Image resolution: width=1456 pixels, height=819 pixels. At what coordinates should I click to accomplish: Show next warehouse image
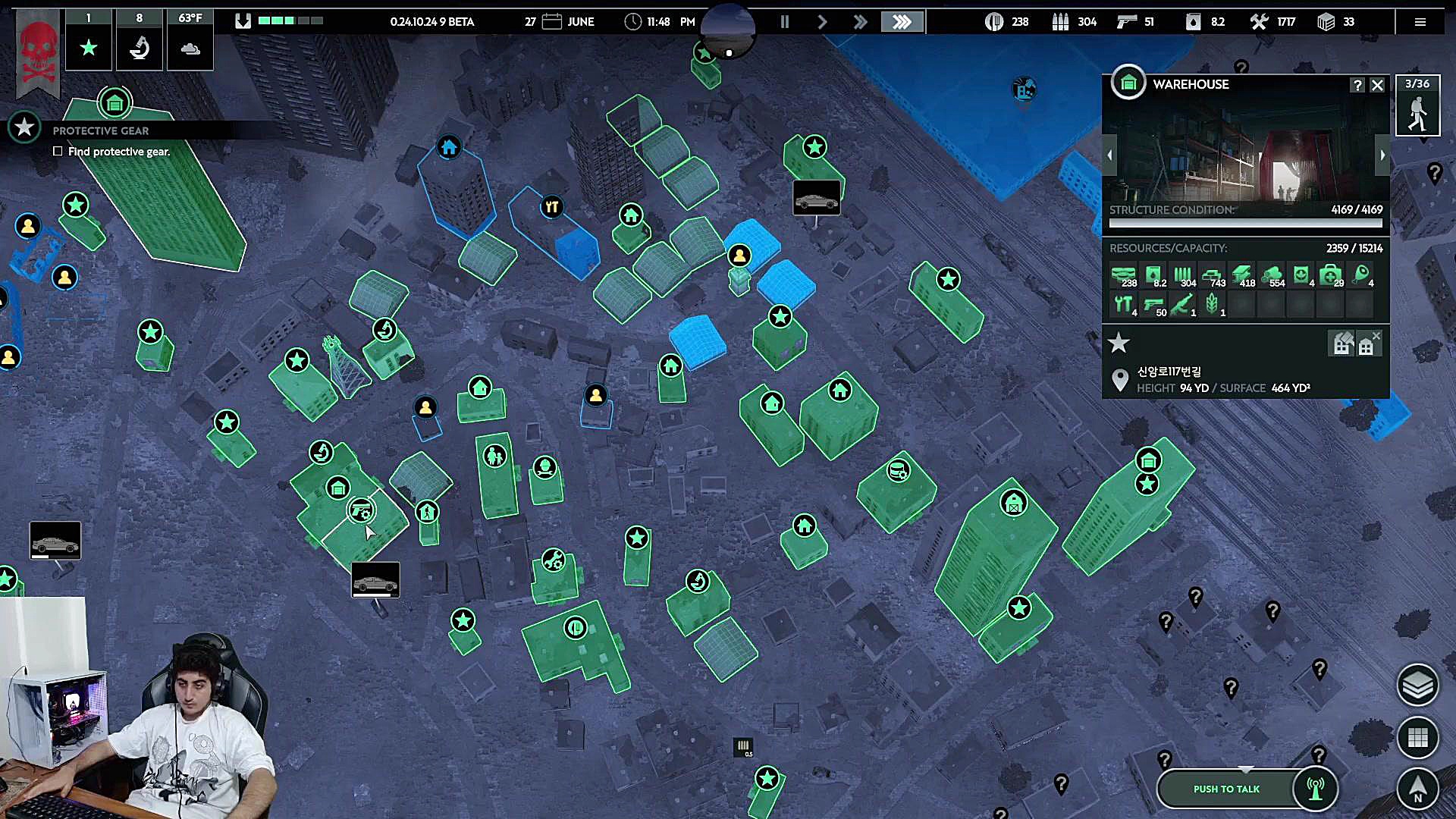click(1382, 155)
